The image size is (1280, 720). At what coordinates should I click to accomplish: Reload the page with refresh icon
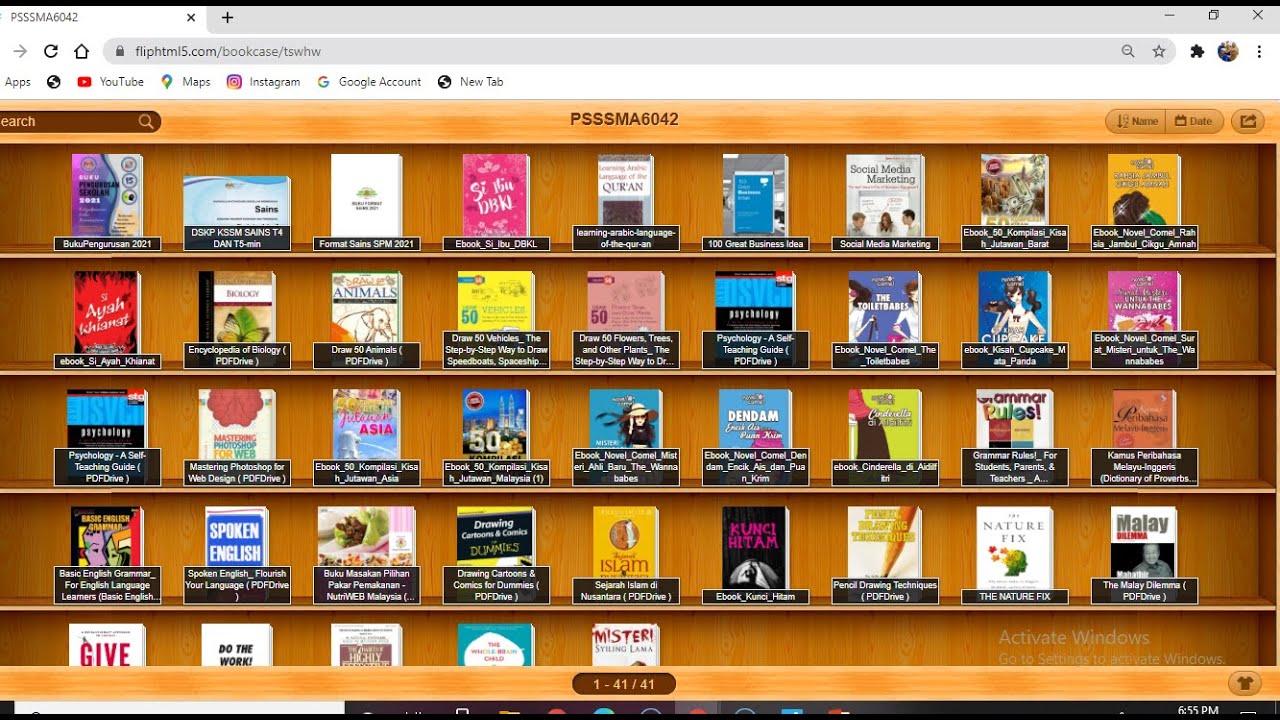(51, 51)
